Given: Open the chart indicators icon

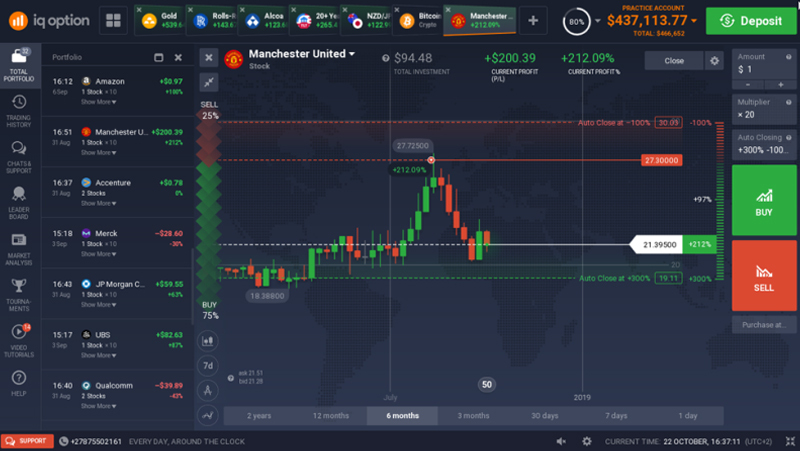Looking at the screenshot, I should coord(208,415).
